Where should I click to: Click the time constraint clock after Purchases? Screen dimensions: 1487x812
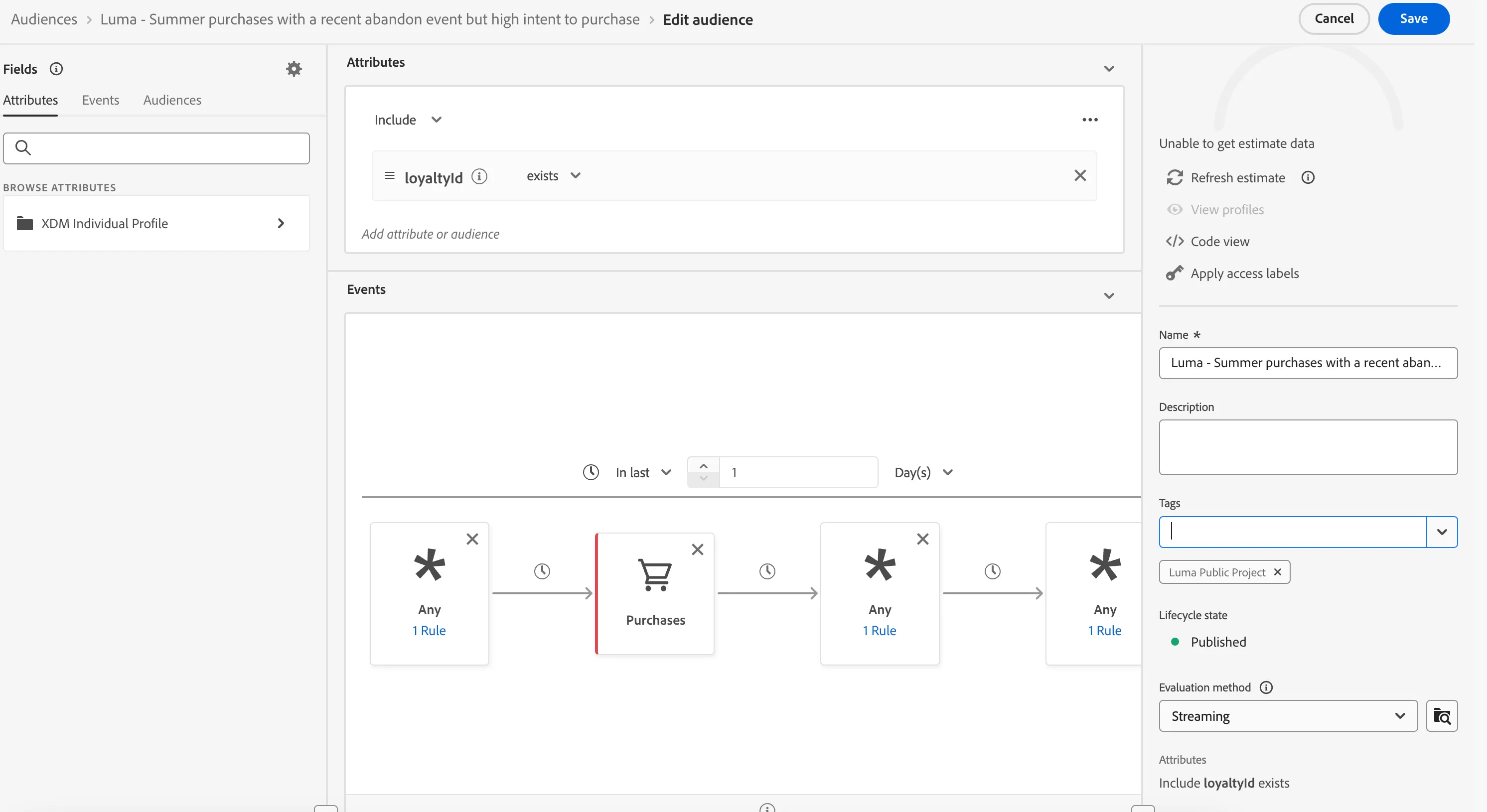click(x=767, y=571)
